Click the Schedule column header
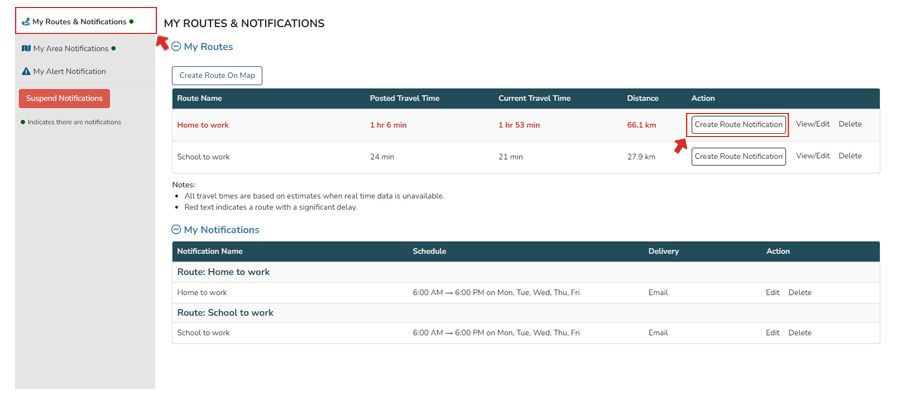This screenshot has height=399, width=907. tap(429, 252)
